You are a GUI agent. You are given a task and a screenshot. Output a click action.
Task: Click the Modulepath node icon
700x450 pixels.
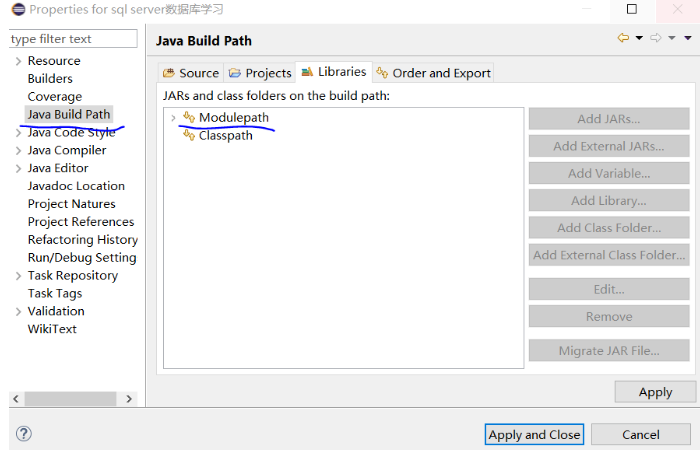pos(189,117)
